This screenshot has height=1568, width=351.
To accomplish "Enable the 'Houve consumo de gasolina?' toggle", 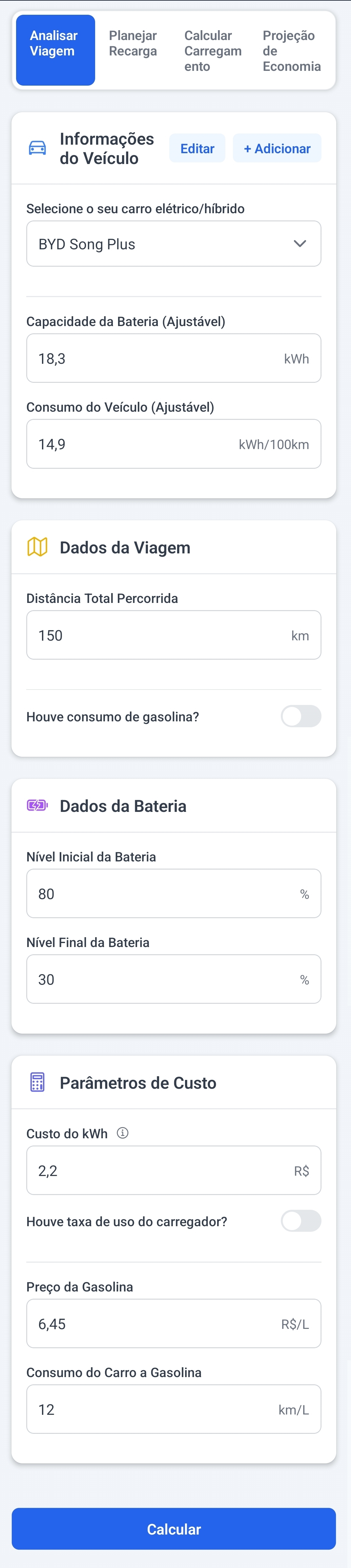I will point(302,716).
